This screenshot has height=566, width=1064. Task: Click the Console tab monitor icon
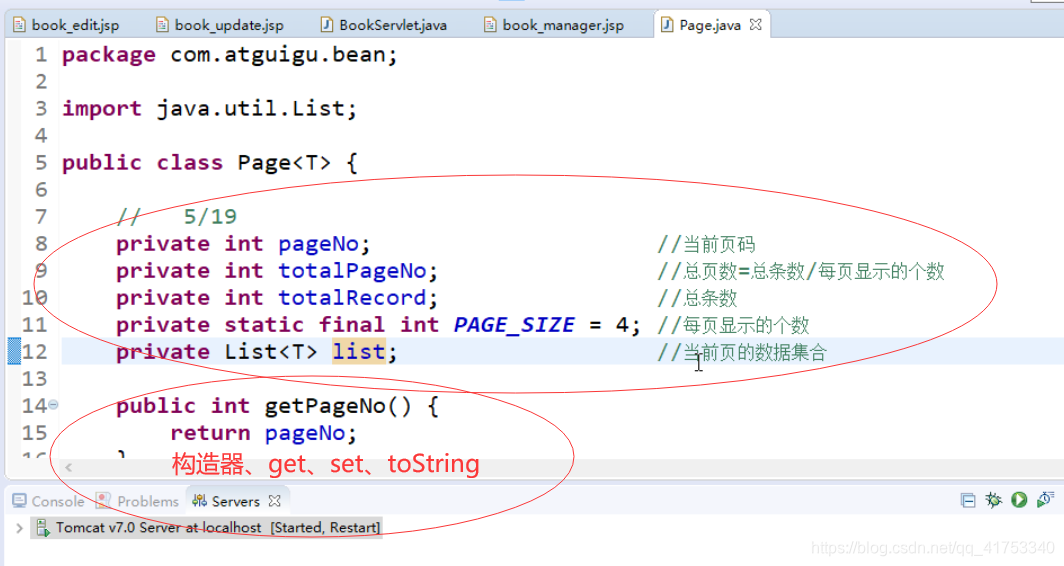coord(20,501)
